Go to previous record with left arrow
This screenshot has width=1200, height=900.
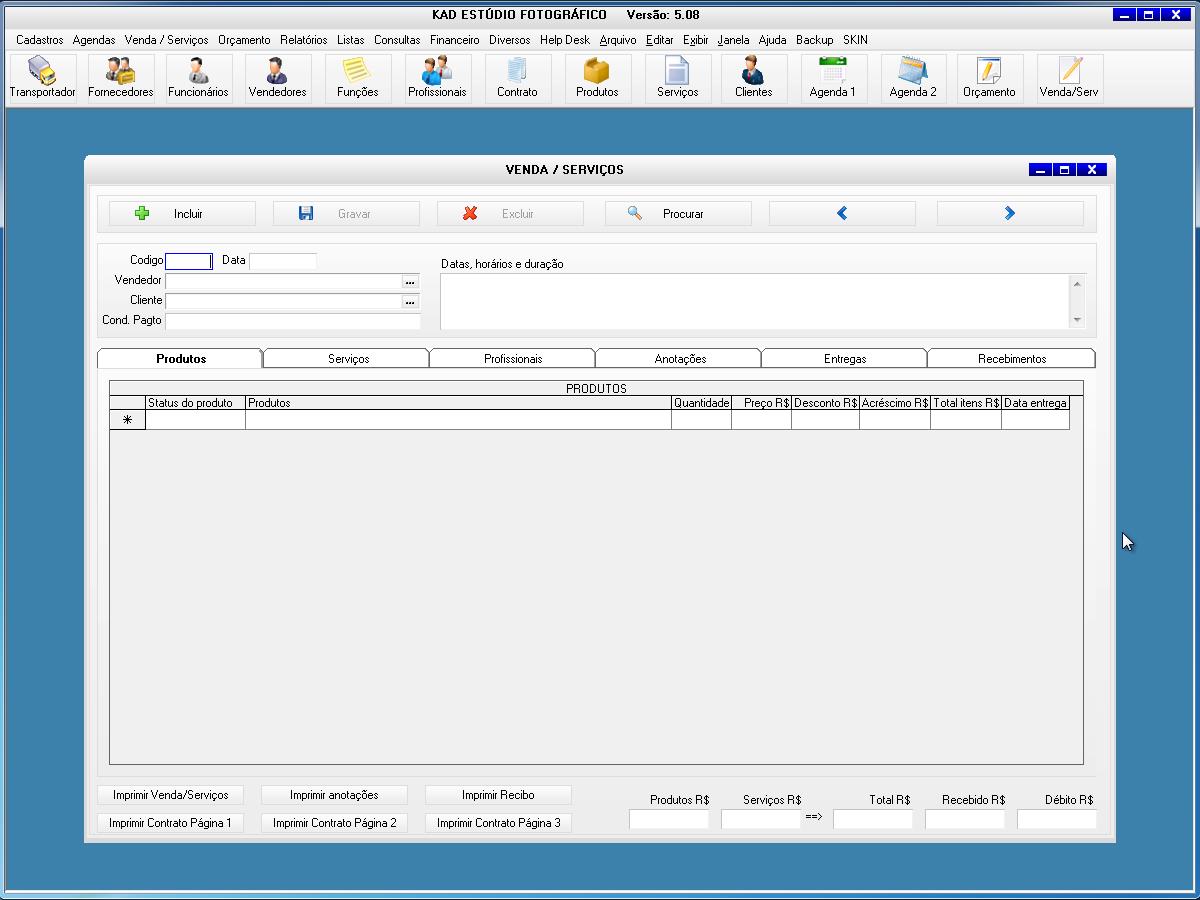click(842, 214)
